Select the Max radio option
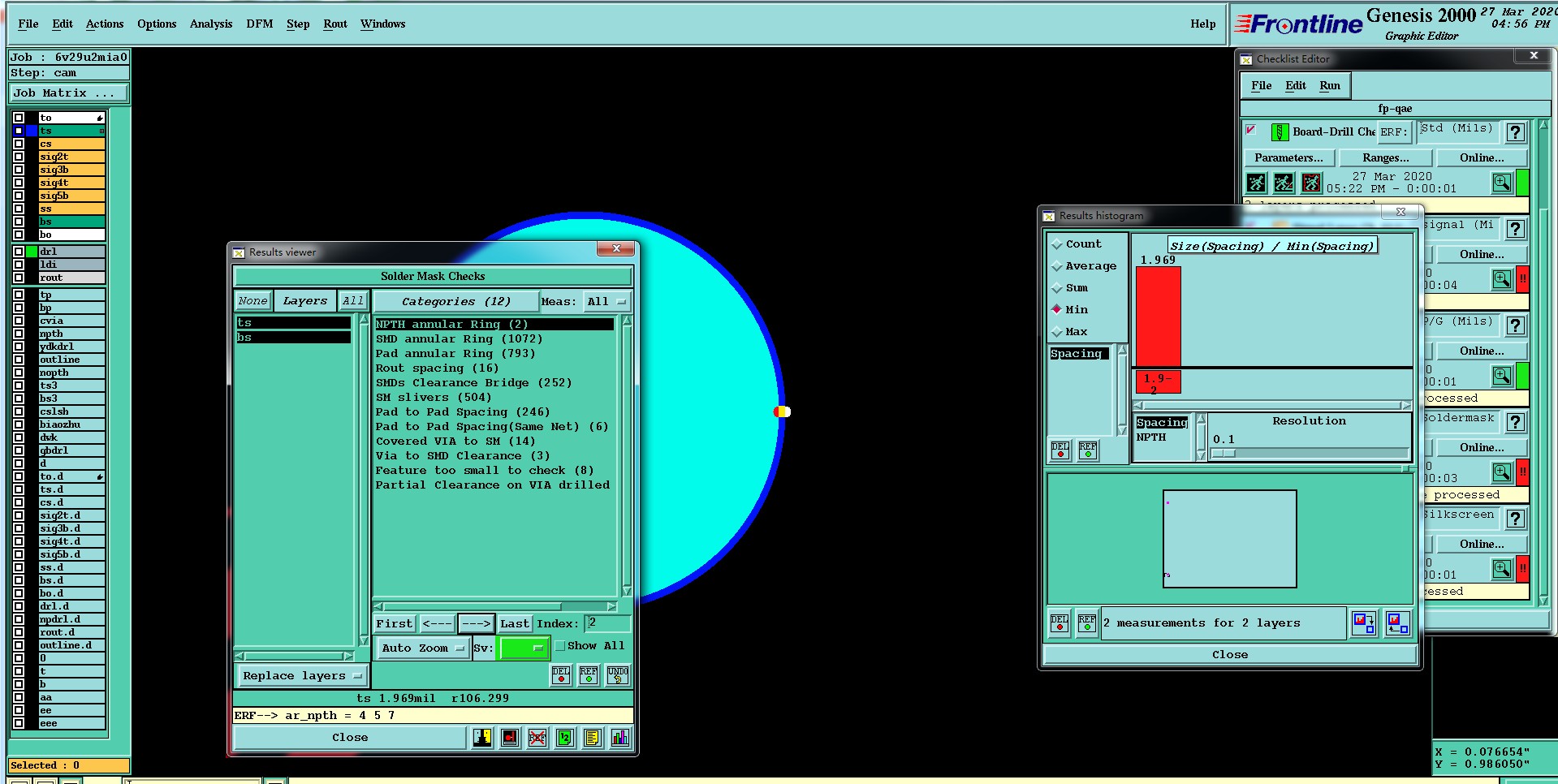Viewport: 1558px width, 784px height. point(1057,332)
